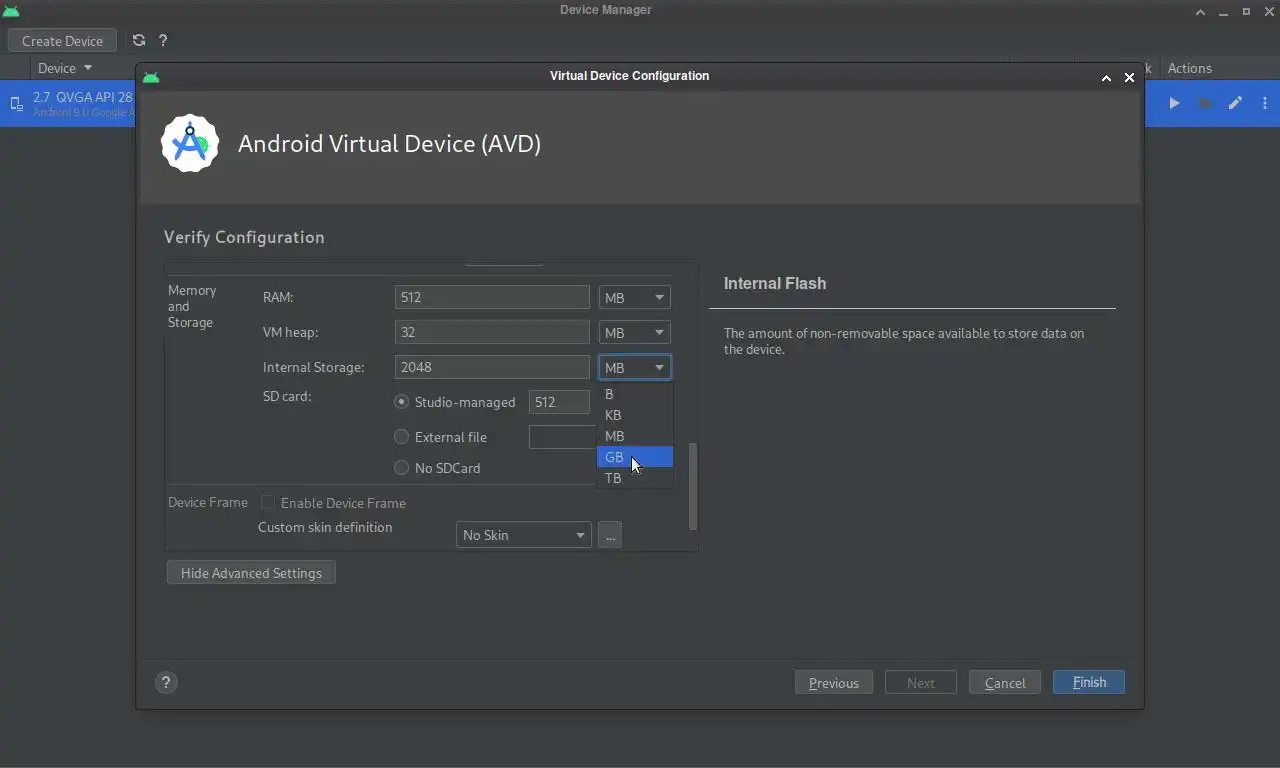The width and height of the screenshot is (1280, 768).
Task: Launch the 2.7 QVGA device with play icon
Action: [1174, 103]
